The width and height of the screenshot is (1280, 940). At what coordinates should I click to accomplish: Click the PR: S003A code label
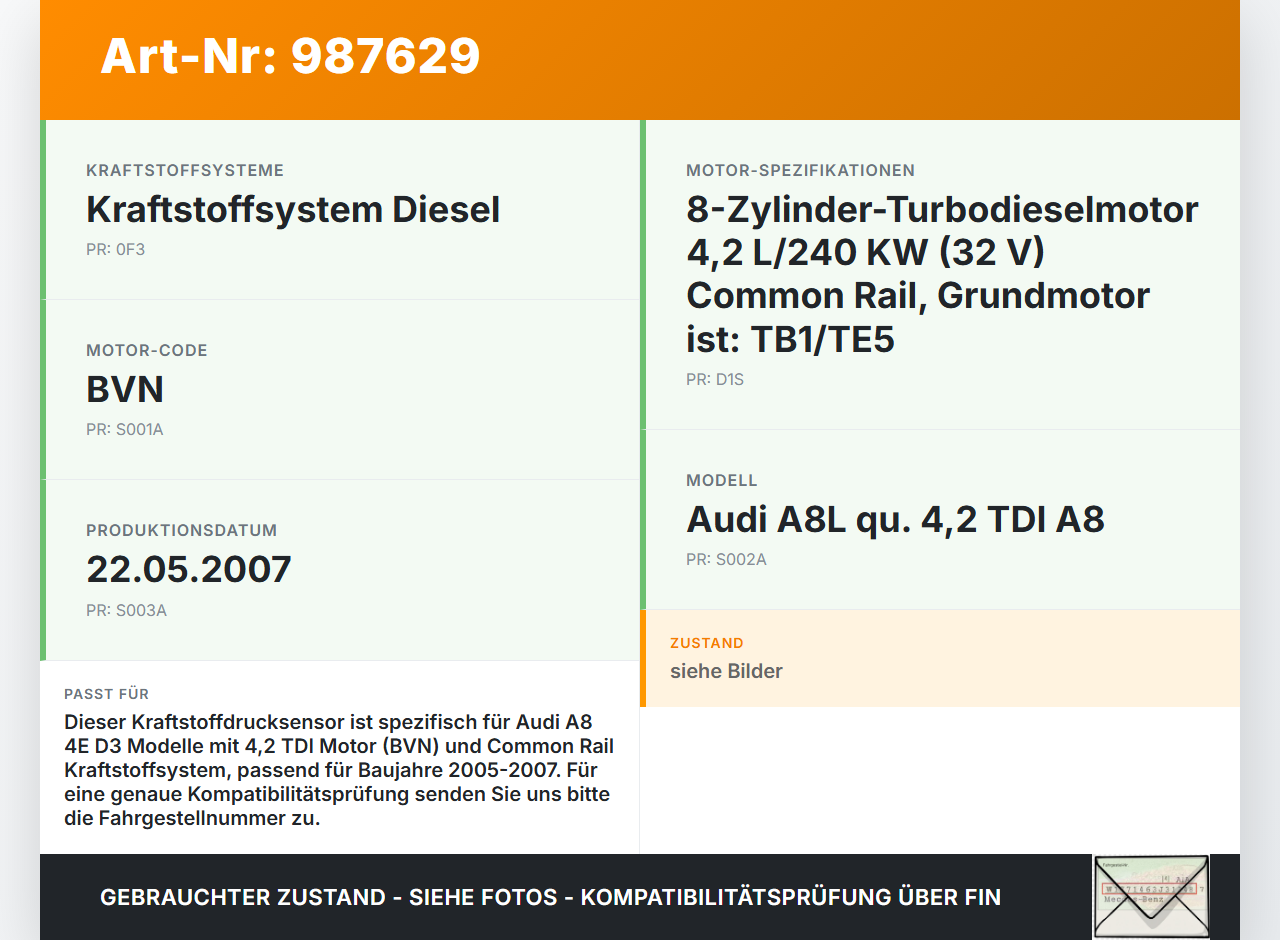pyautogui.click(x=126, y=610)
